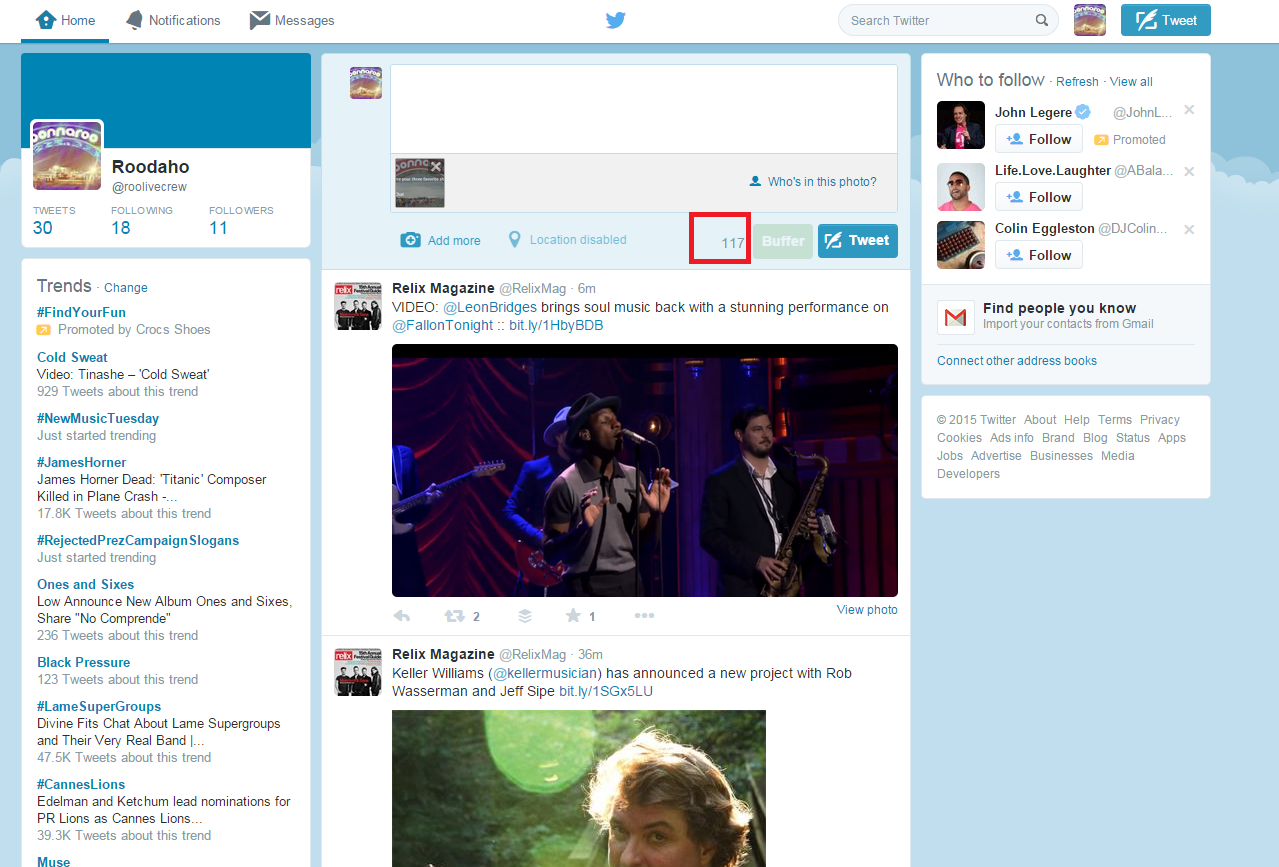1279x867 pixels.
Task: Open the #JamesHorner trend
Action: [x=82, y=462]
